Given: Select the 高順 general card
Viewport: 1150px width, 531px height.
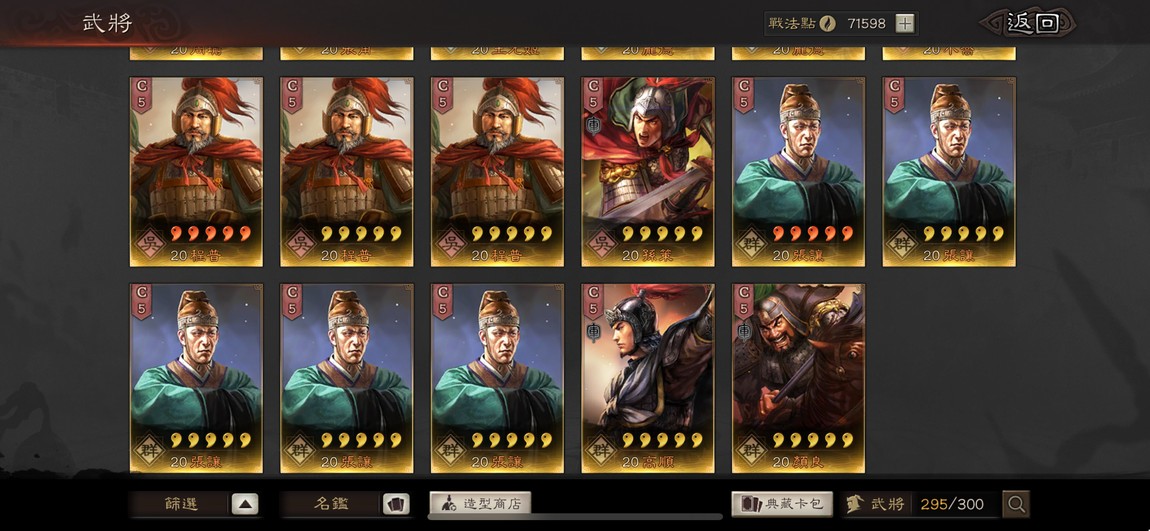Looking at the screenshot, I should click(648, 378).
